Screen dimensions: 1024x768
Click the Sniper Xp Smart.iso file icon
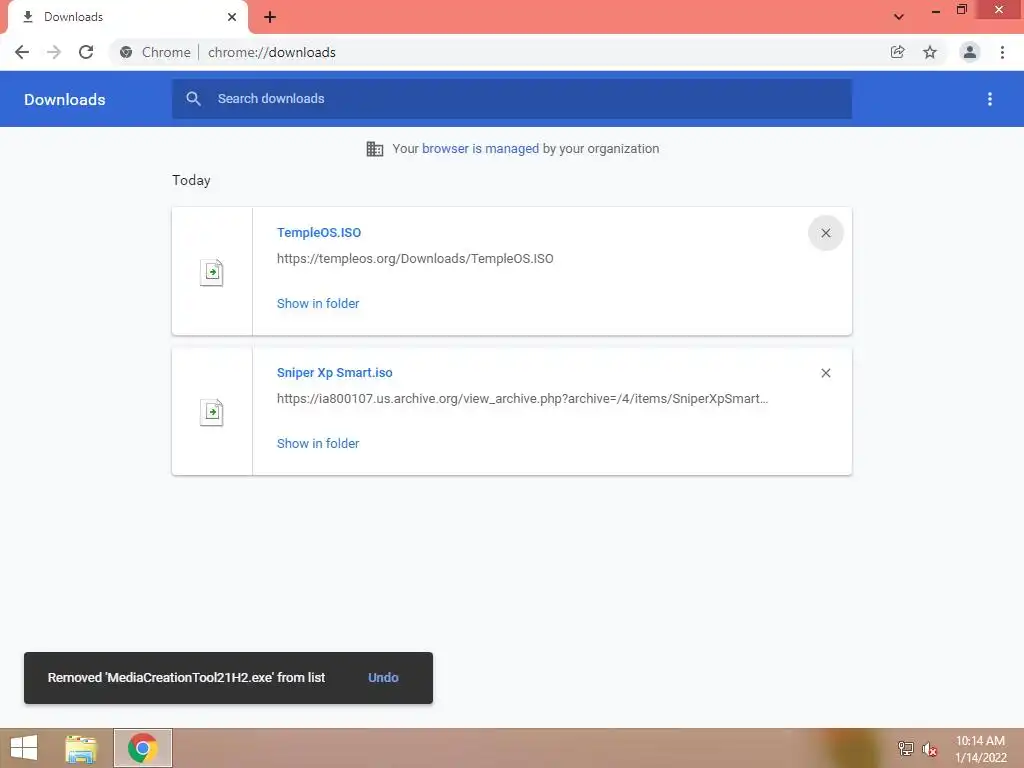click(x=212, y=412)
